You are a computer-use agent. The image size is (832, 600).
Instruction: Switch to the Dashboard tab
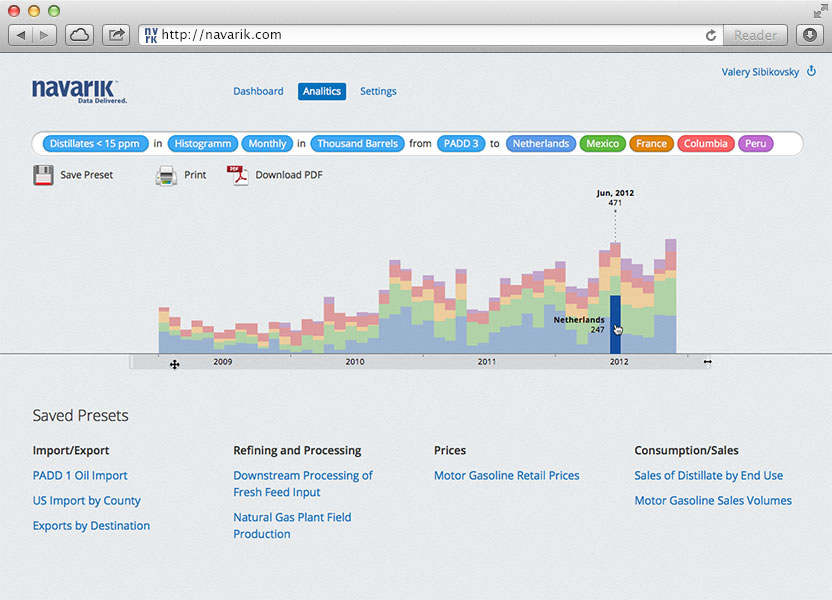coord(258,91)
